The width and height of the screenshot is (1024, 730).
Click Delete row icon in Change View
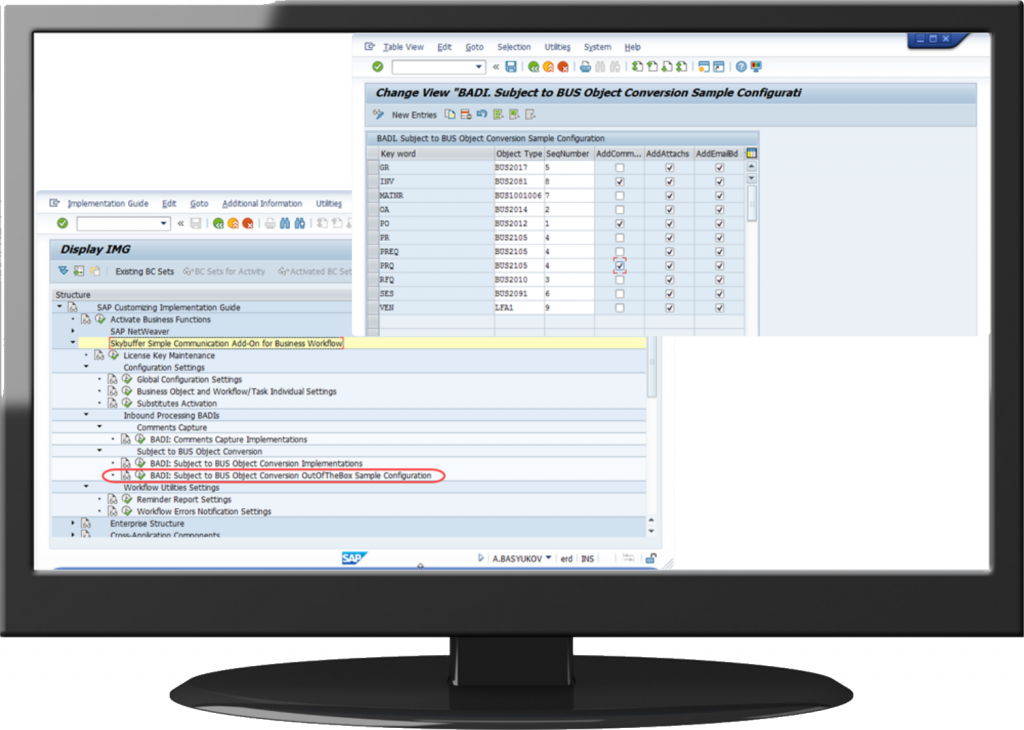point(466,114)
